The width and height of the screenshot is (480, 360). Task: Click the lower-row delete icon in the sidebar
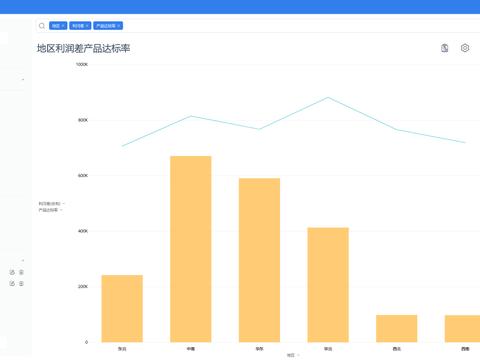(x=21, y=283)
